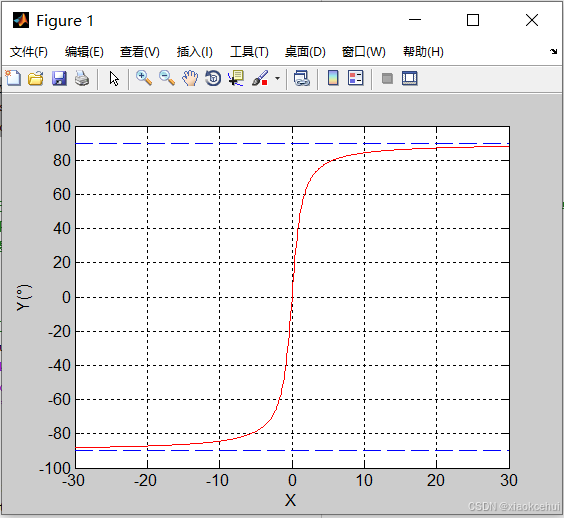Click the red curve at the origin
The width and height of the screenshot is (564, 518).
[292, 297]
